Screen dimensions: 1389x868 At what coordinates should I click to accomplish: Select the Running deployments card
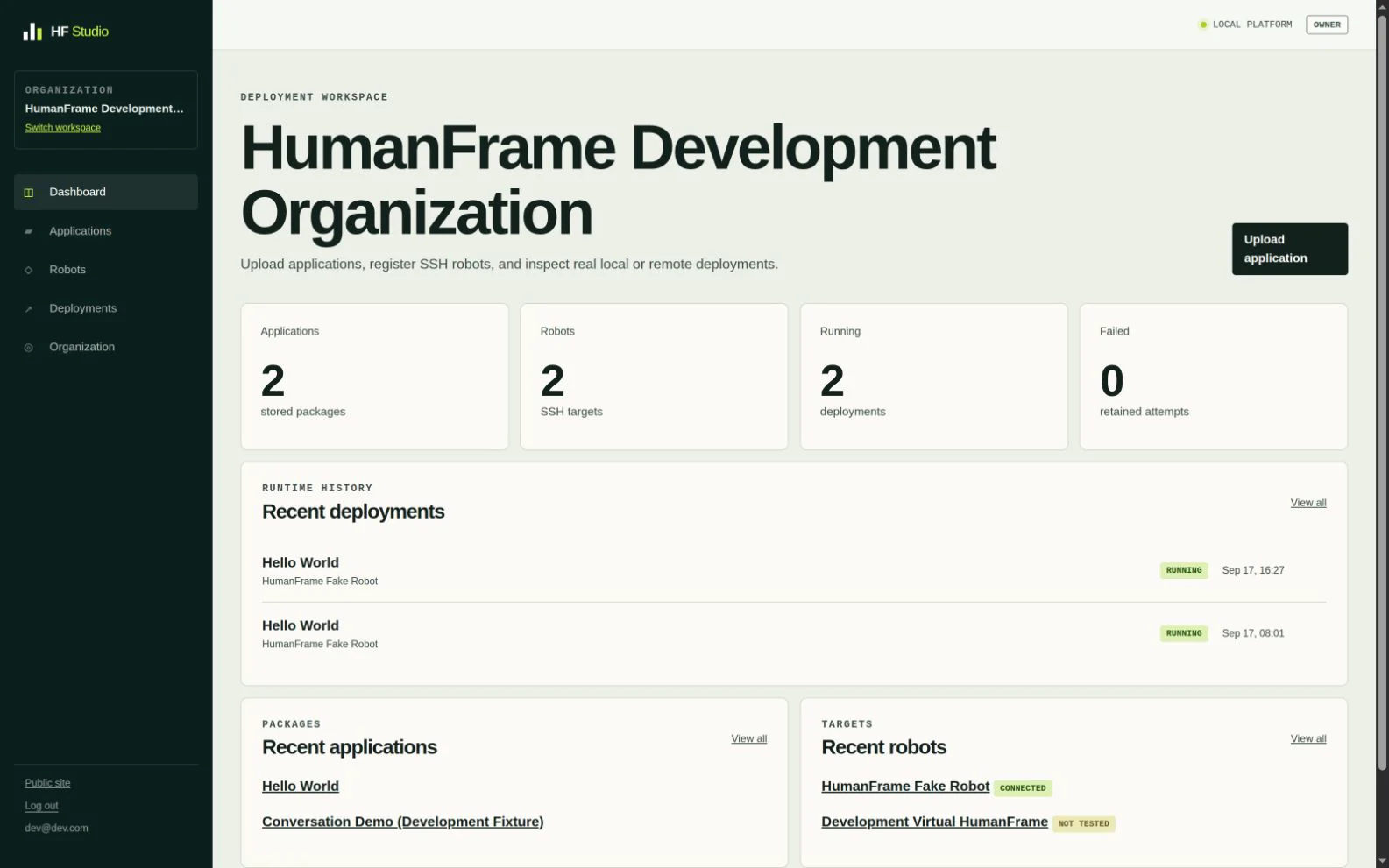[x=933, y=377]
